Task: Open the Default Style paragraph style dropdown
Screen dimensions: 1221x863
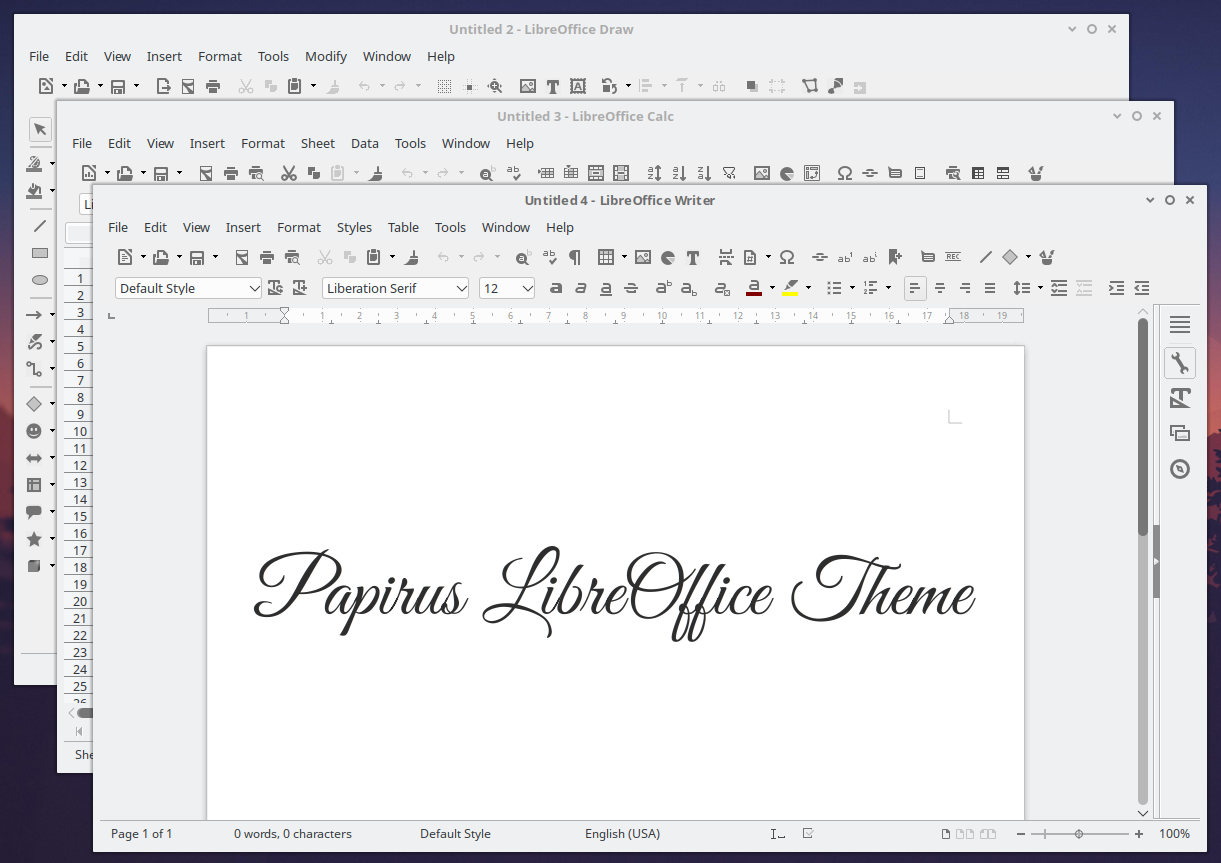Action: [254, 288]
